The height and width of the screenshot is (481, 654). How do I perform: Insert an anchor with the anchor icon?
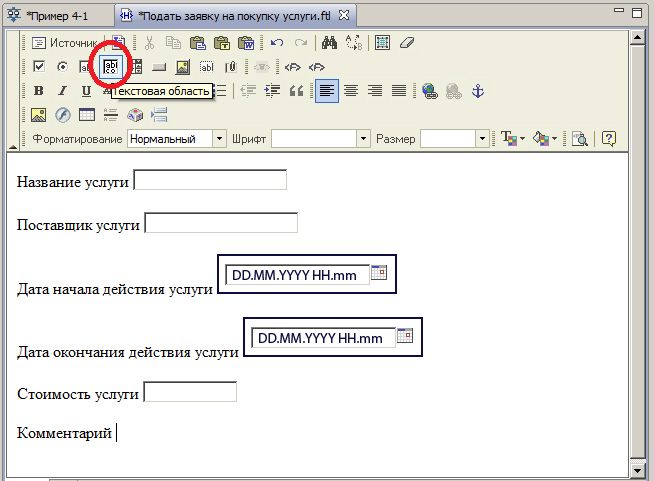(478, 91)
